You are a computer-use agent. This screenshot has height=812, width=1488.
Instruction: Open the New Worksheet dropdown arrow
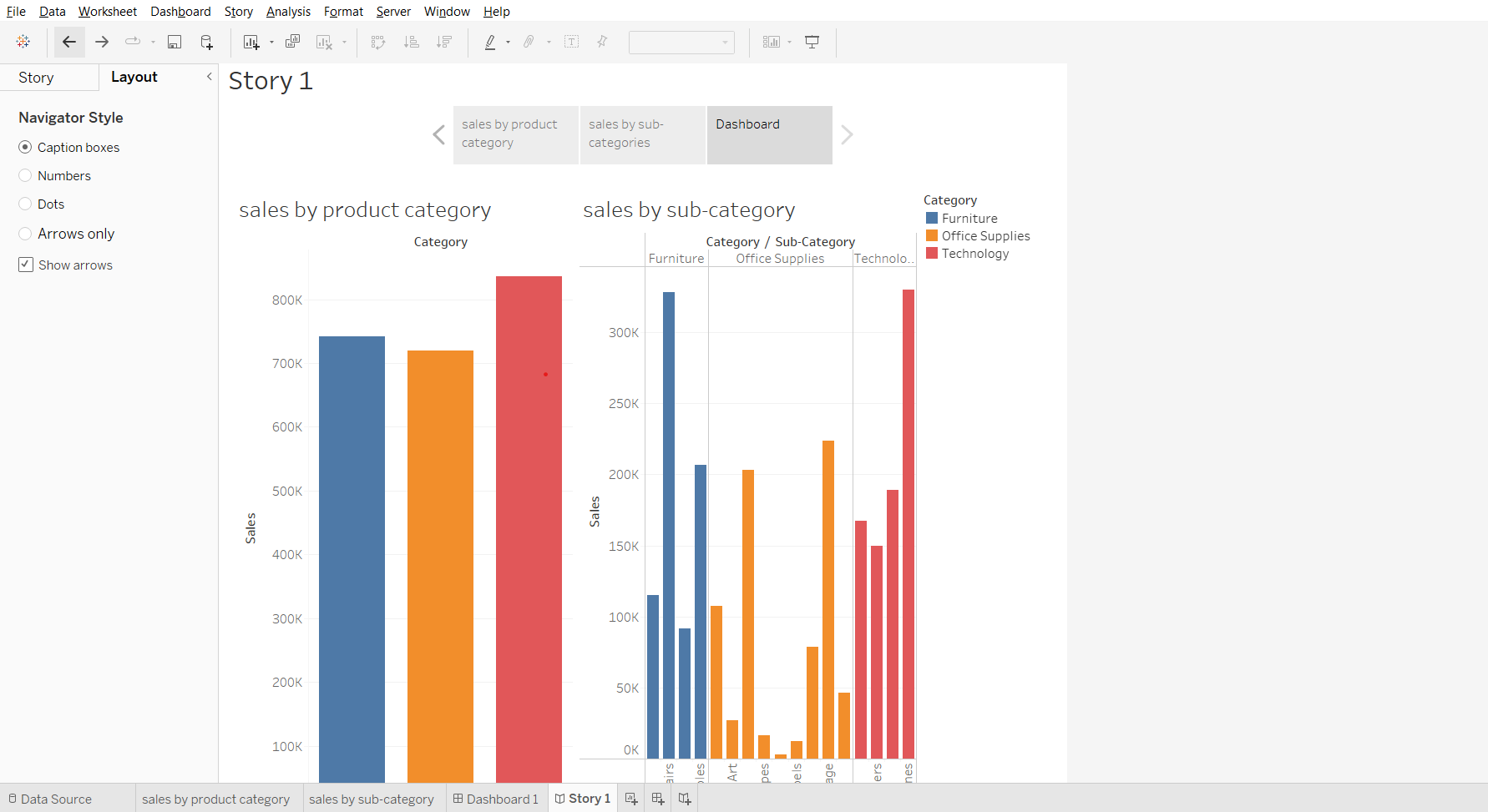coord(271,43)
